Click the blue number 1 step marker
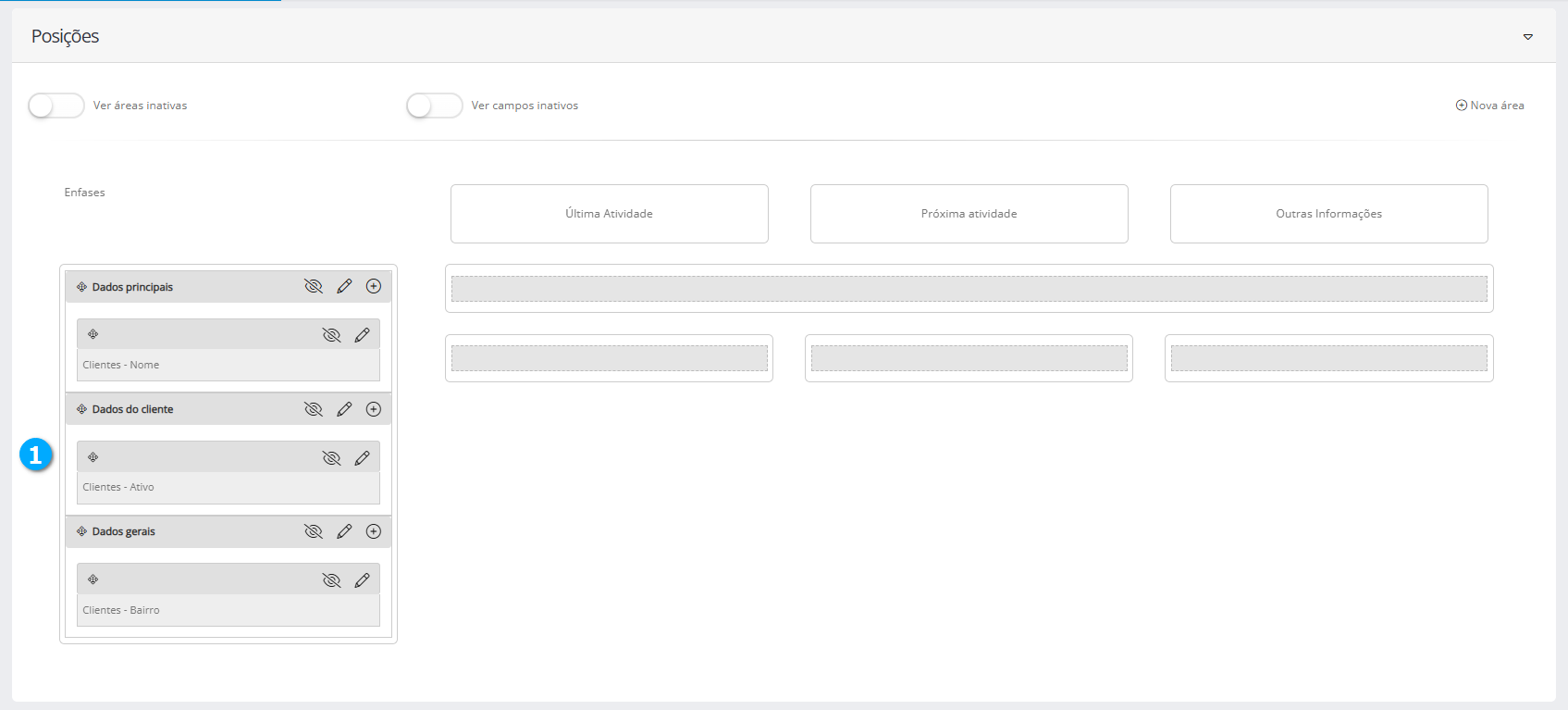The width and height of the screenshot is (1568, 710). pos(36,455)
